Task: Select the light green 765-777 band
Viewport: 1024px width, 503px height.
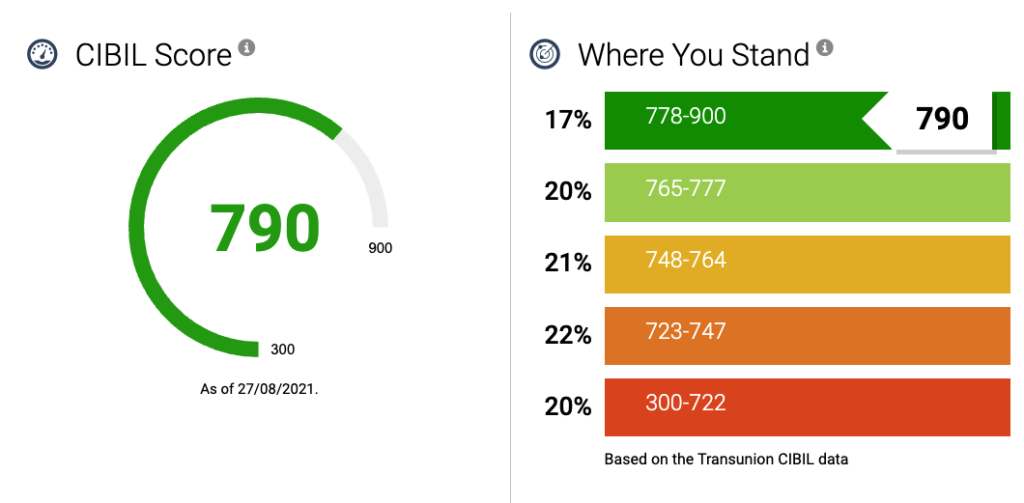Action: (806, 191)
